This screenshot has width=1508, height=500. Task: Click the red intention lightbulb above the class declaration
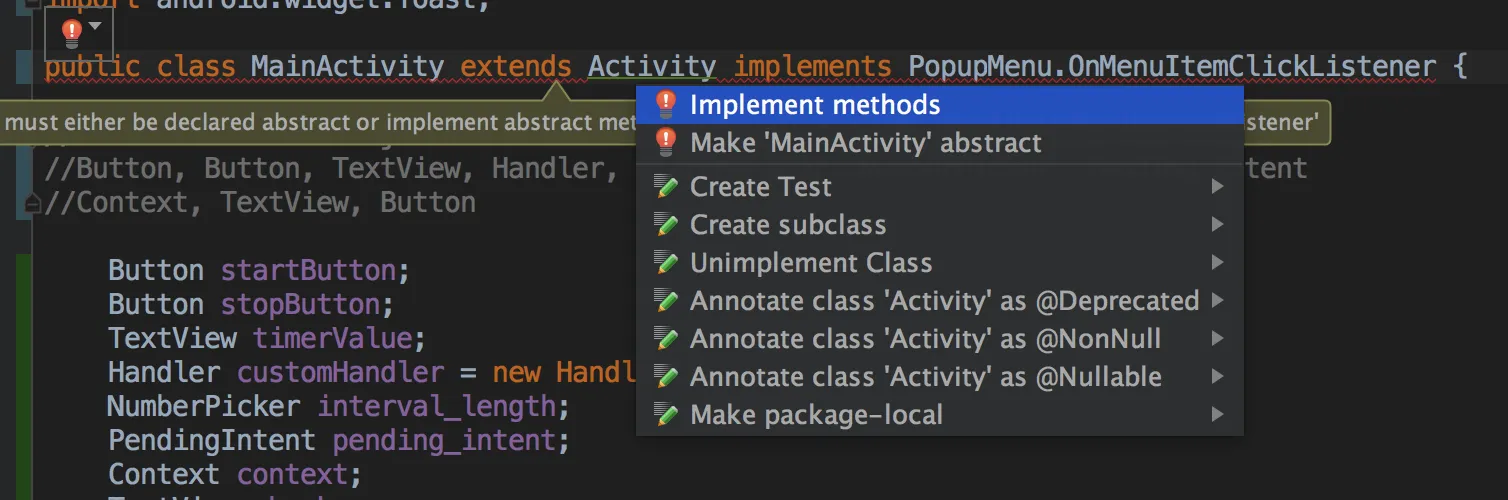(71, 33)
